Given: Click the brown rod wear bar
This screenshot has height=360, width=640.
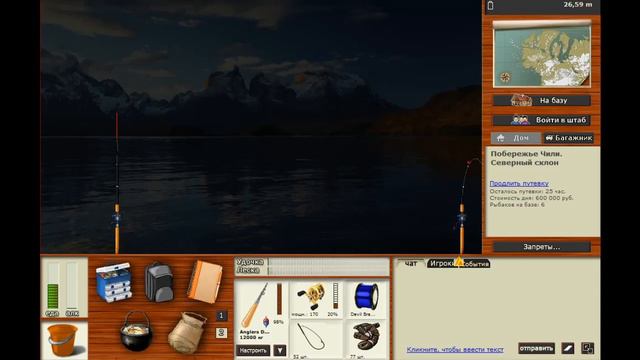Looking at the screenshot, I should 279,299.
